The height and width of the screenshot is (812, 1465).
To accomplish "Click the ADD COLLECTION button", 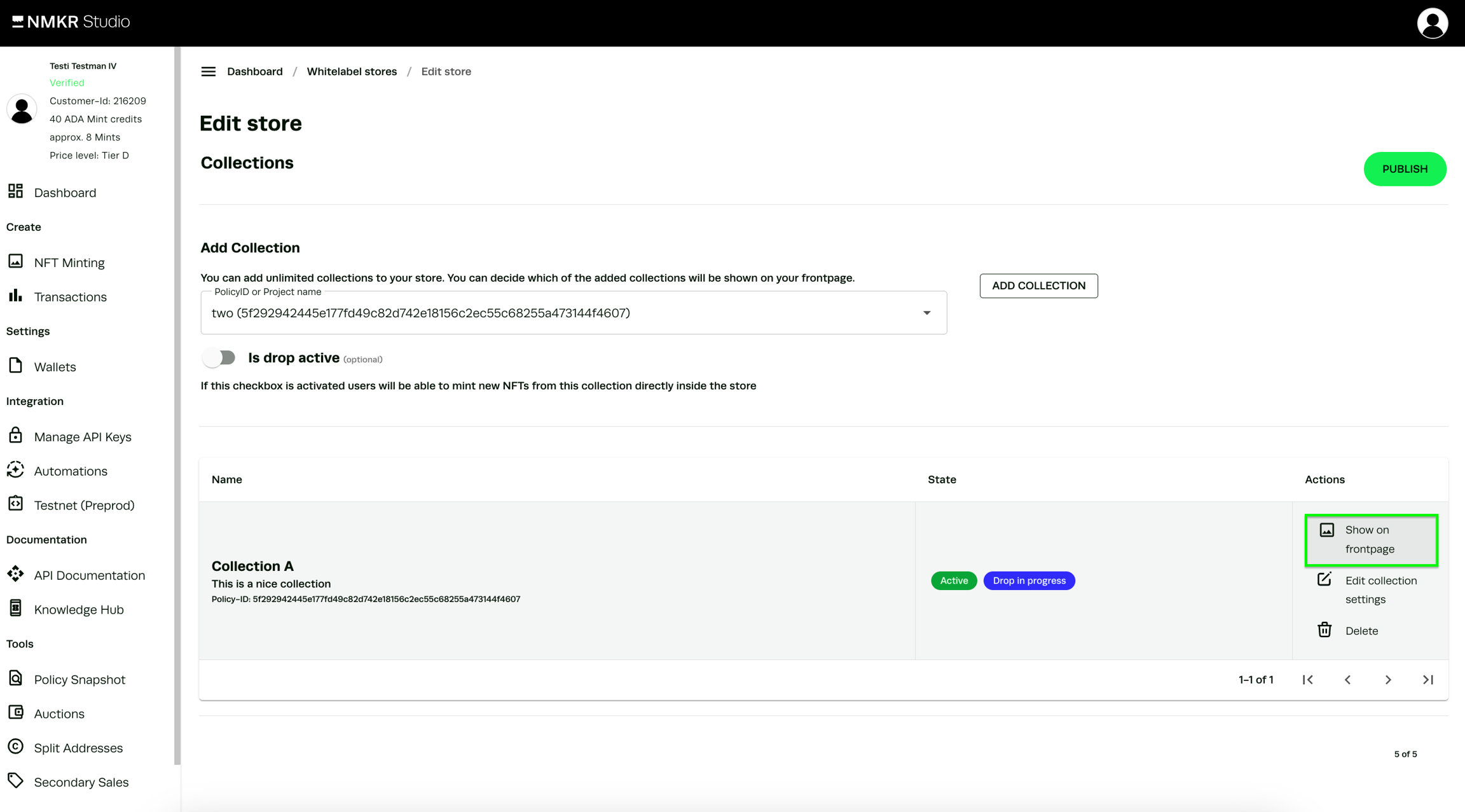I will [x=1038, y=286].
